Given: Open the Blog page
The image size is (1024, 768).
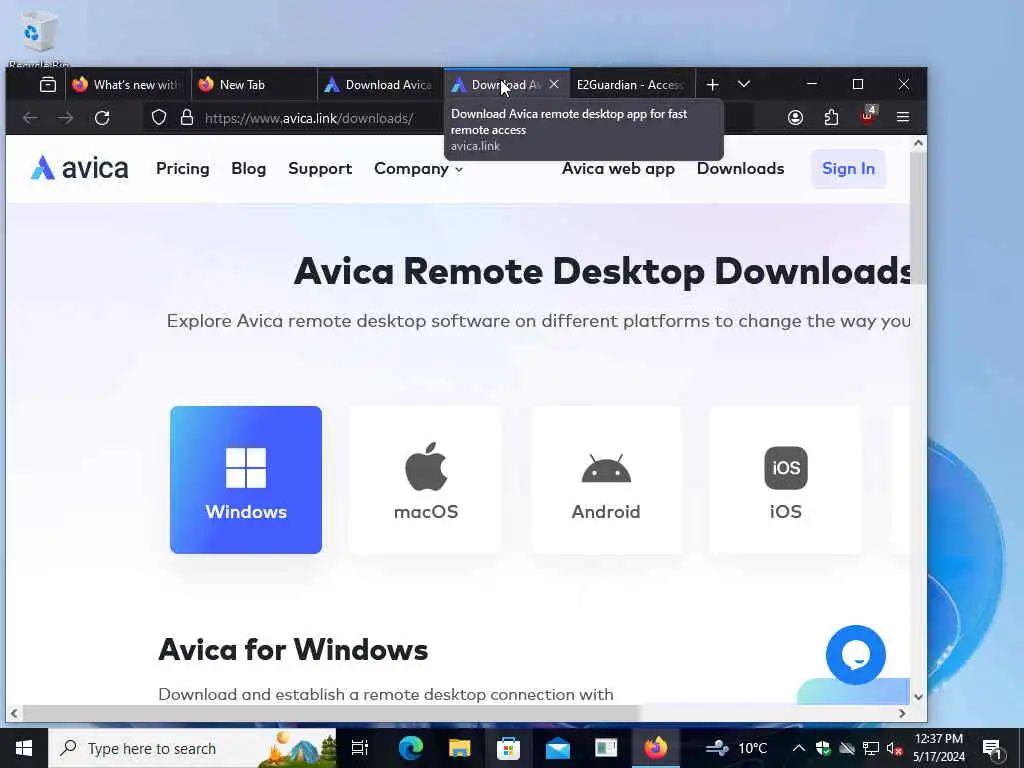Looking at the screenshot, I should (249, 168).
